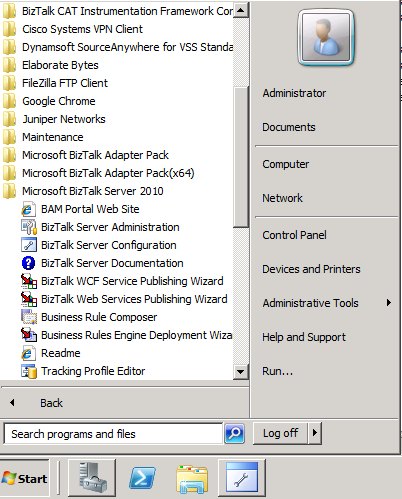Open Server Manager from taskbar
This screenshot has height=499, width=402.
click(x=92, y=478)
